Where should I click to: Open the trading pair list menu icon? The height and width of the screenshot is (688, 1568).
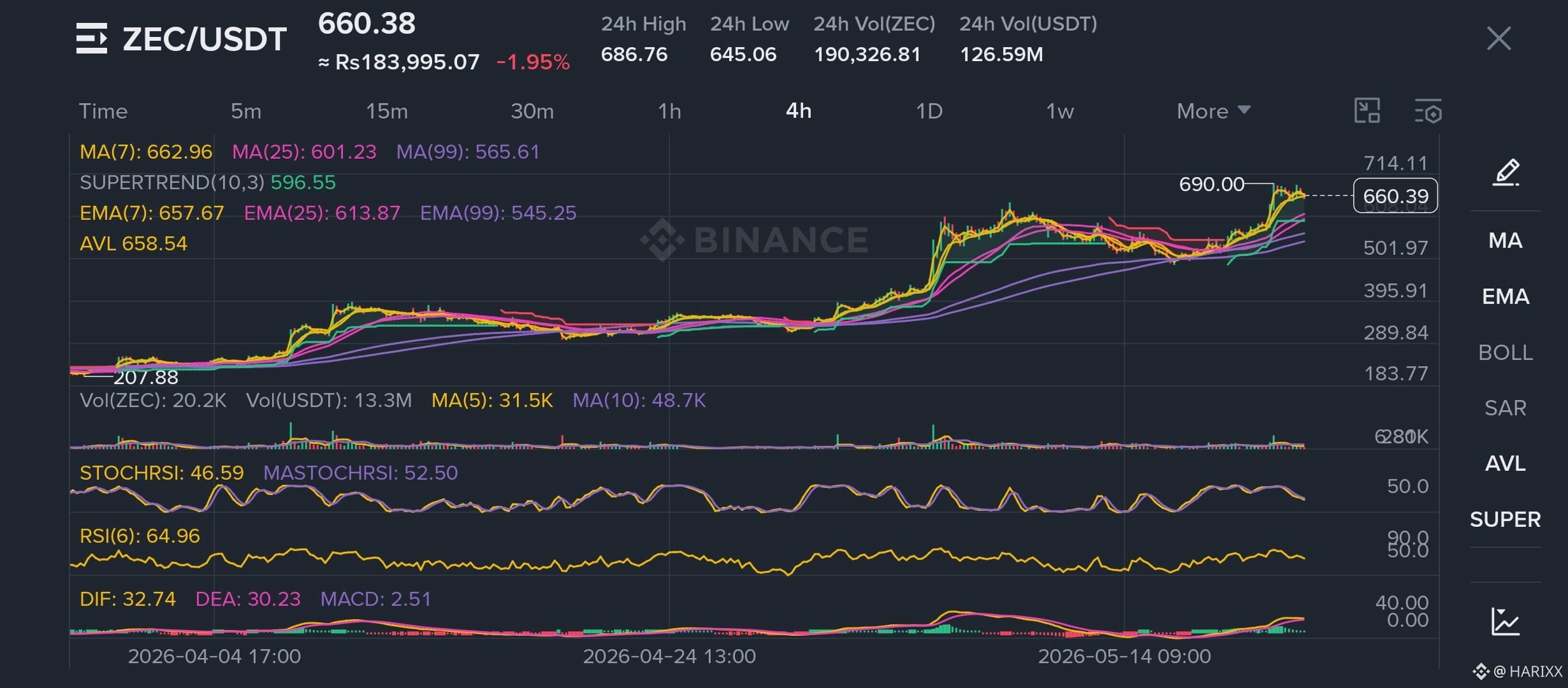point(92,38)
